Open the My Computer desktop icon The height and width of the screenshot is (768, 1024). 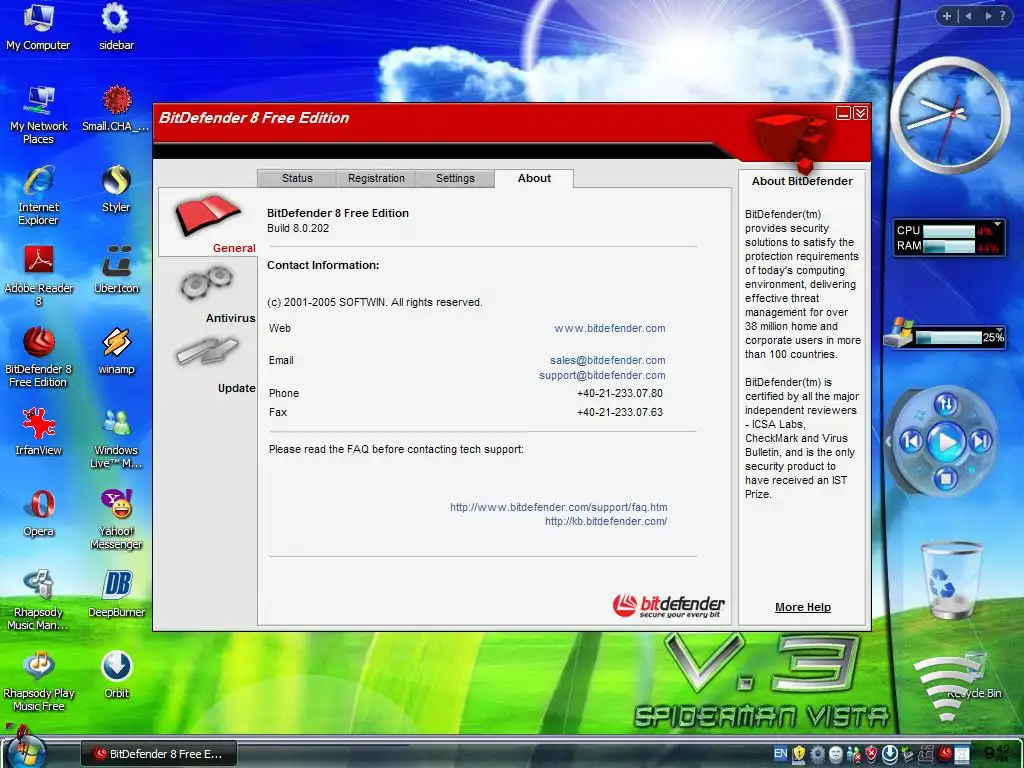point(38,26)
